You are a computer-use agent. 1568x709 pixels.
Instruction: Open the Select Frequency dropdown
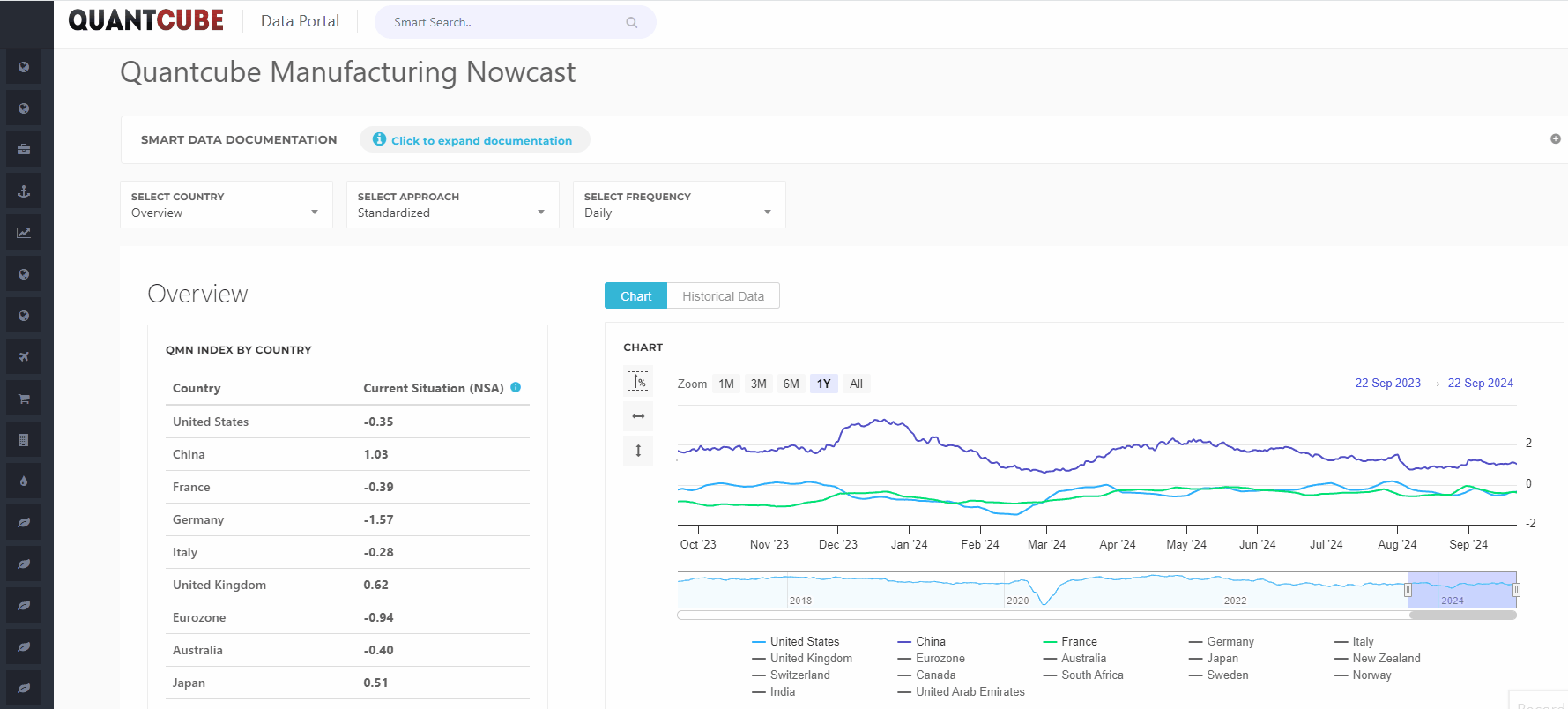(x=680, y=205)
